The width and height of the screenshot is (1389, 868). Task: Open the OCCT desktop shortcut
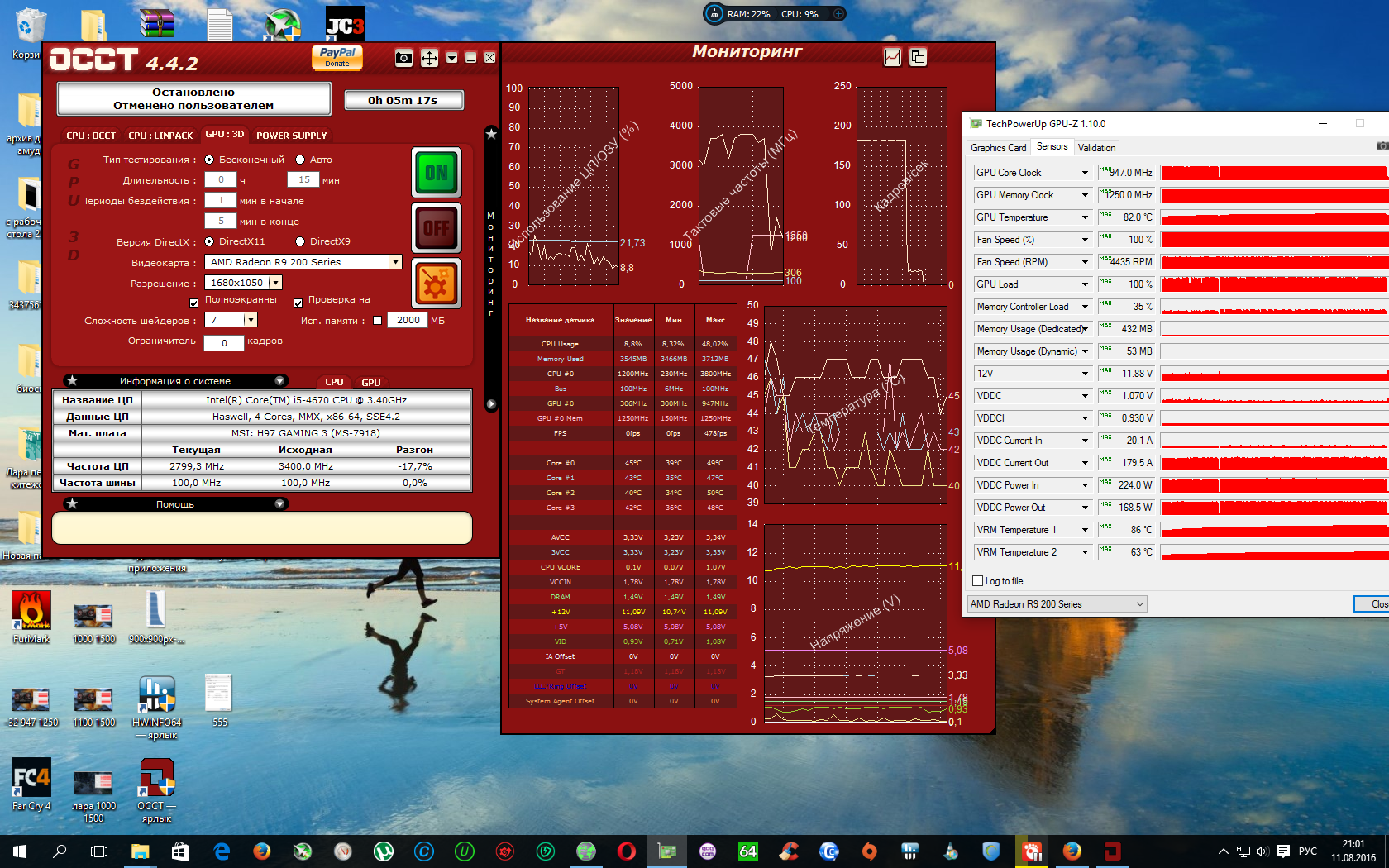(156, 791)
